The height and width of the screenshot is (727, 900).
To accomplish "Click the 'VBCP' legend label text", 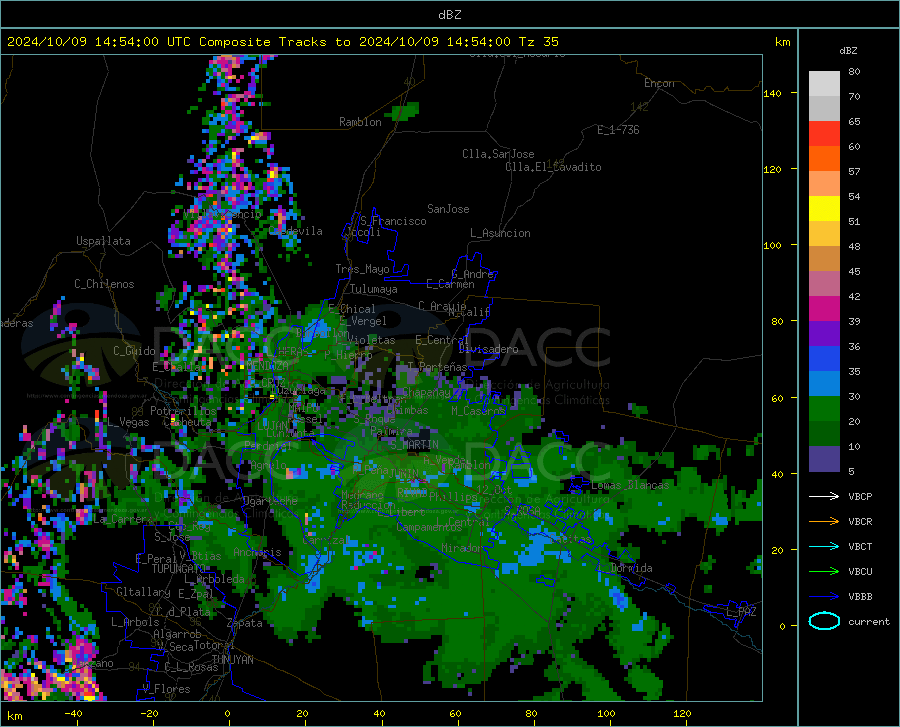I will (x=860, y=496).
